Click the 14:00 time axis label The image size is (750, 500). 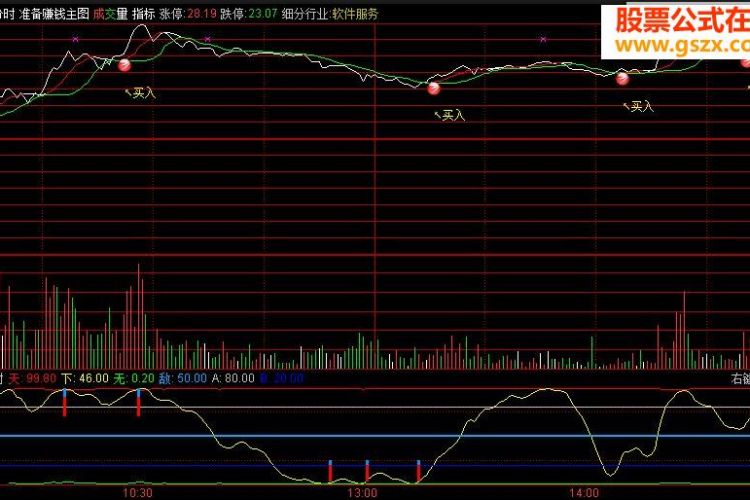[584, 493]
